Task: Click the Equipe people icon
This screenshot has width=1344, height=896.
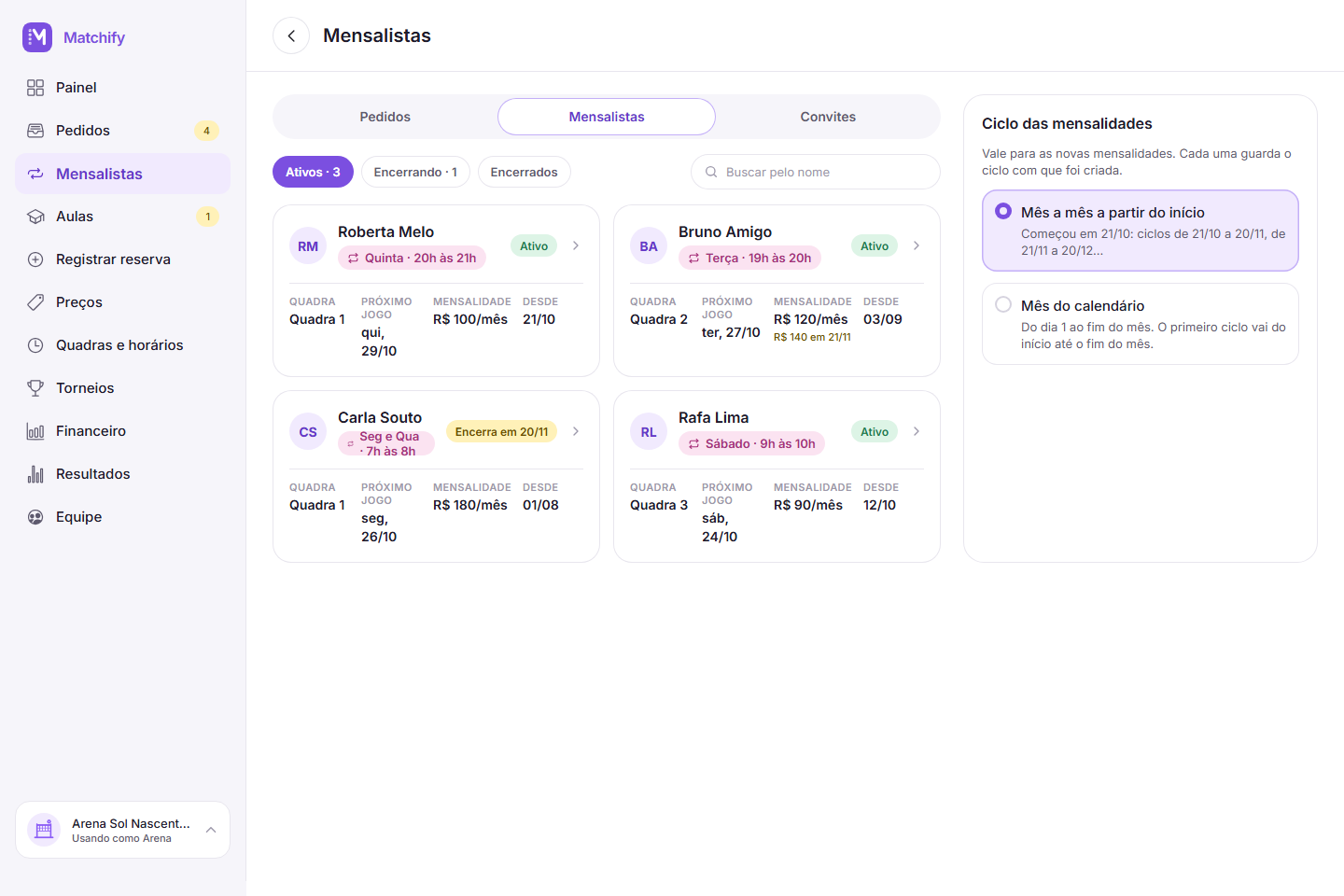Action: (x=35, y=517)
